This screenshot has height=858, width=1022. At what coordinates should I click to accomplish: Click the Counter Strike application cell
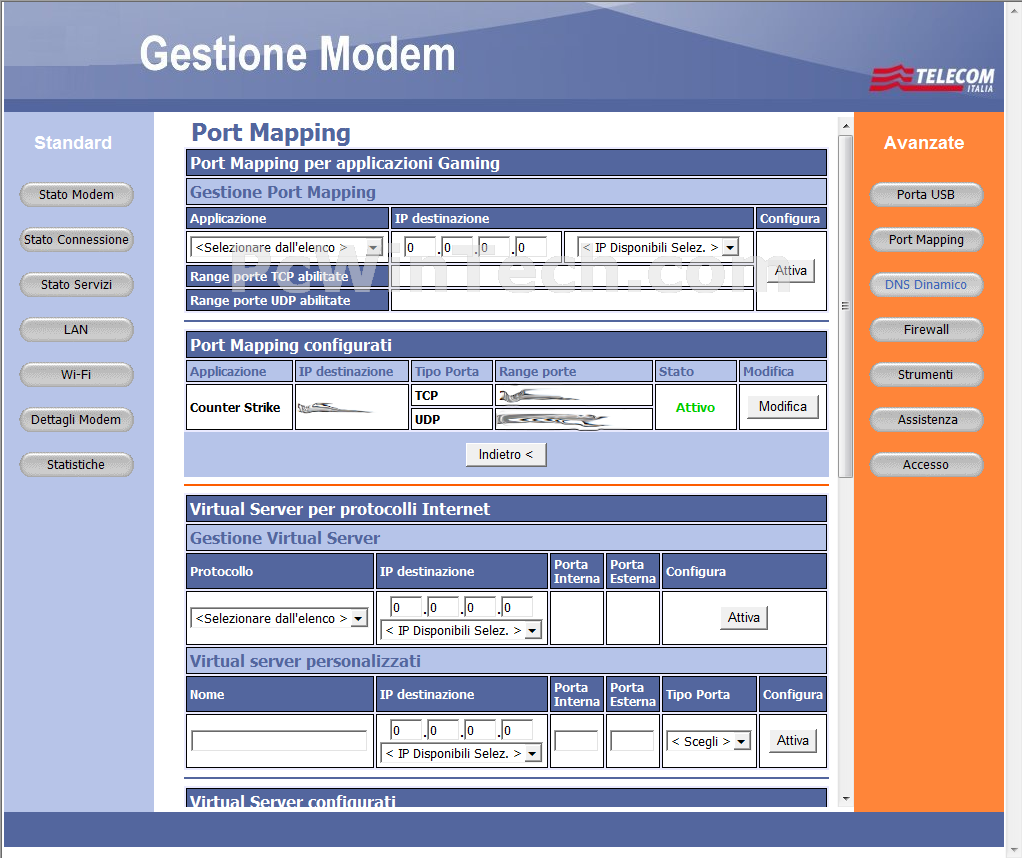tap(239, 407)
